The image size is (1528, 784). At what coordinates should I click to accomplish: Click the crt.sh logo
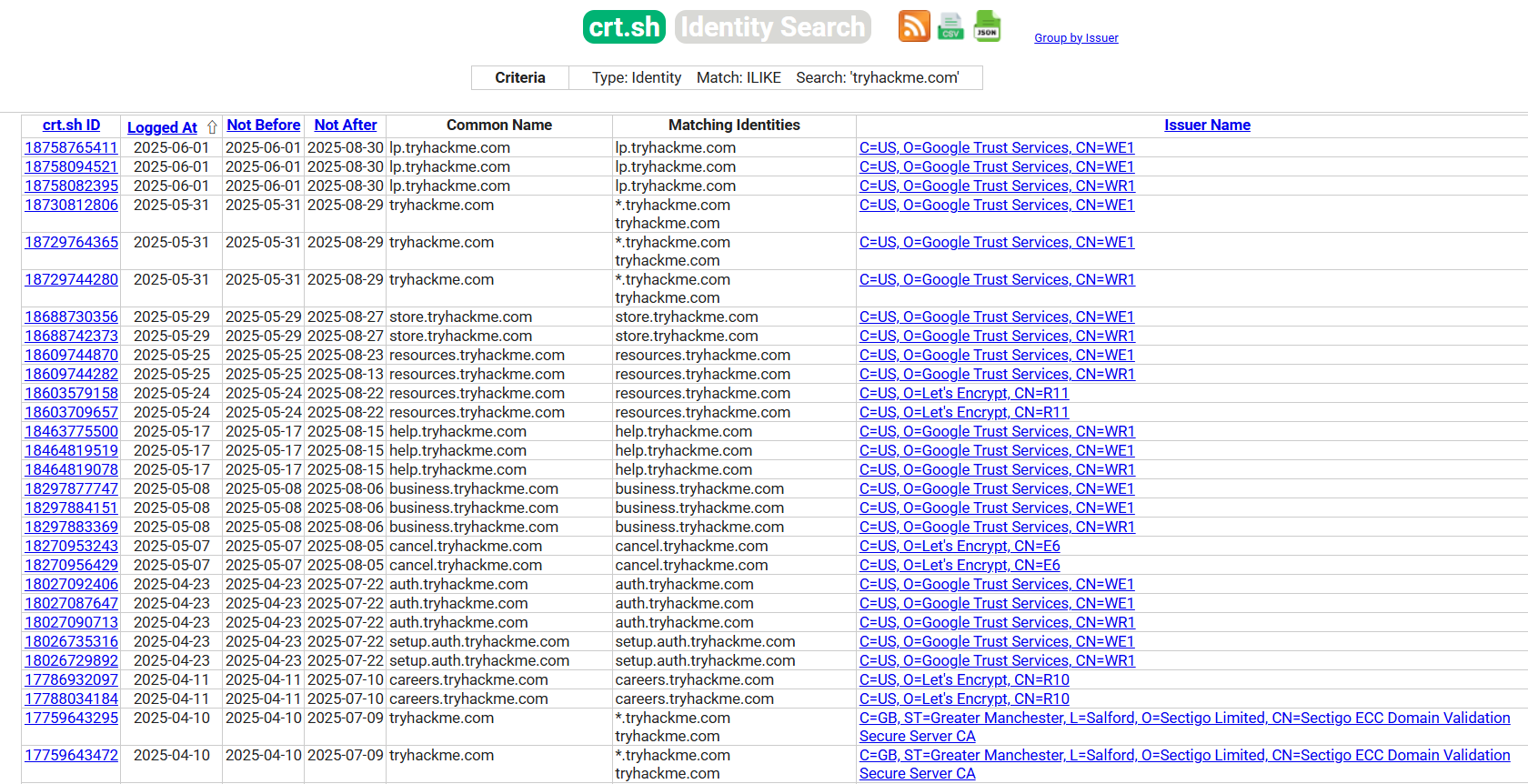pos(624,26)
